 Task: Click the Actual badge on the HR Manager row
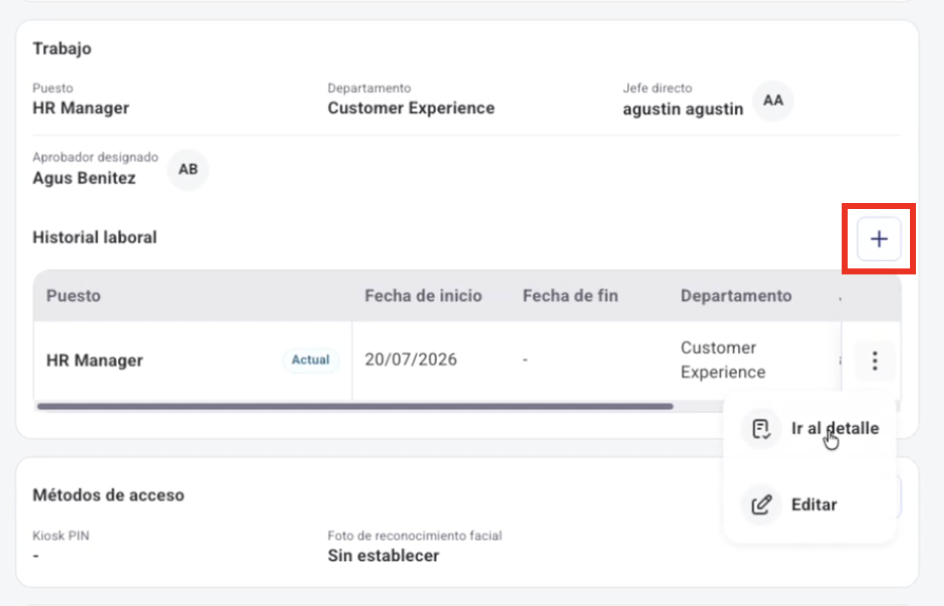click(x=311, y=360)
